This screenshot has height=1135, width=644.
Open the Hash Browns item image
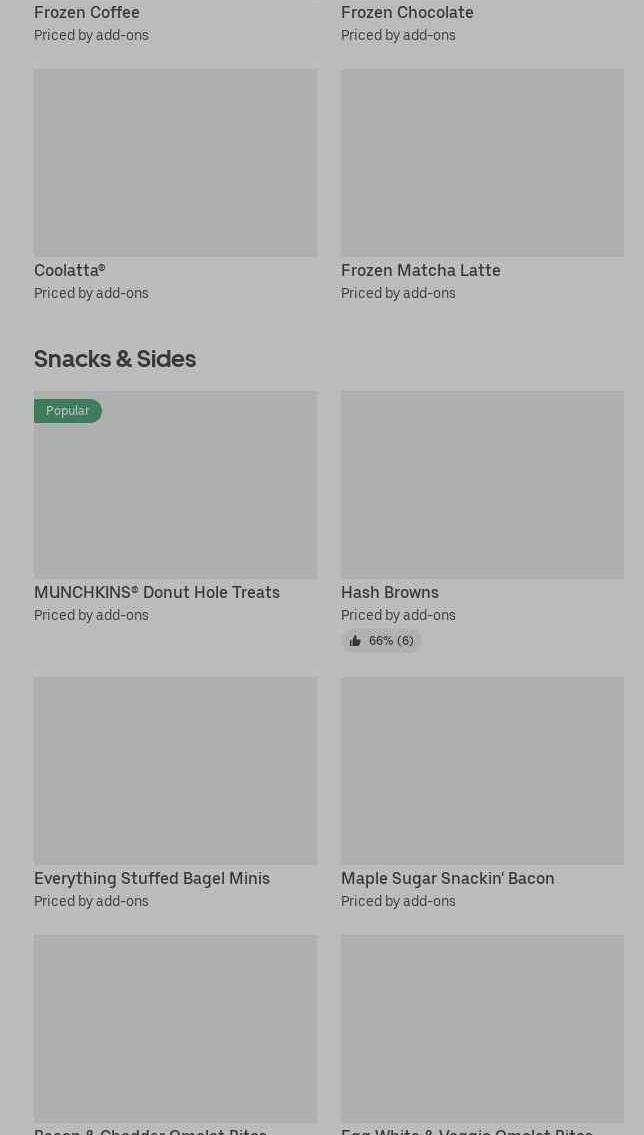pos(482,485)
